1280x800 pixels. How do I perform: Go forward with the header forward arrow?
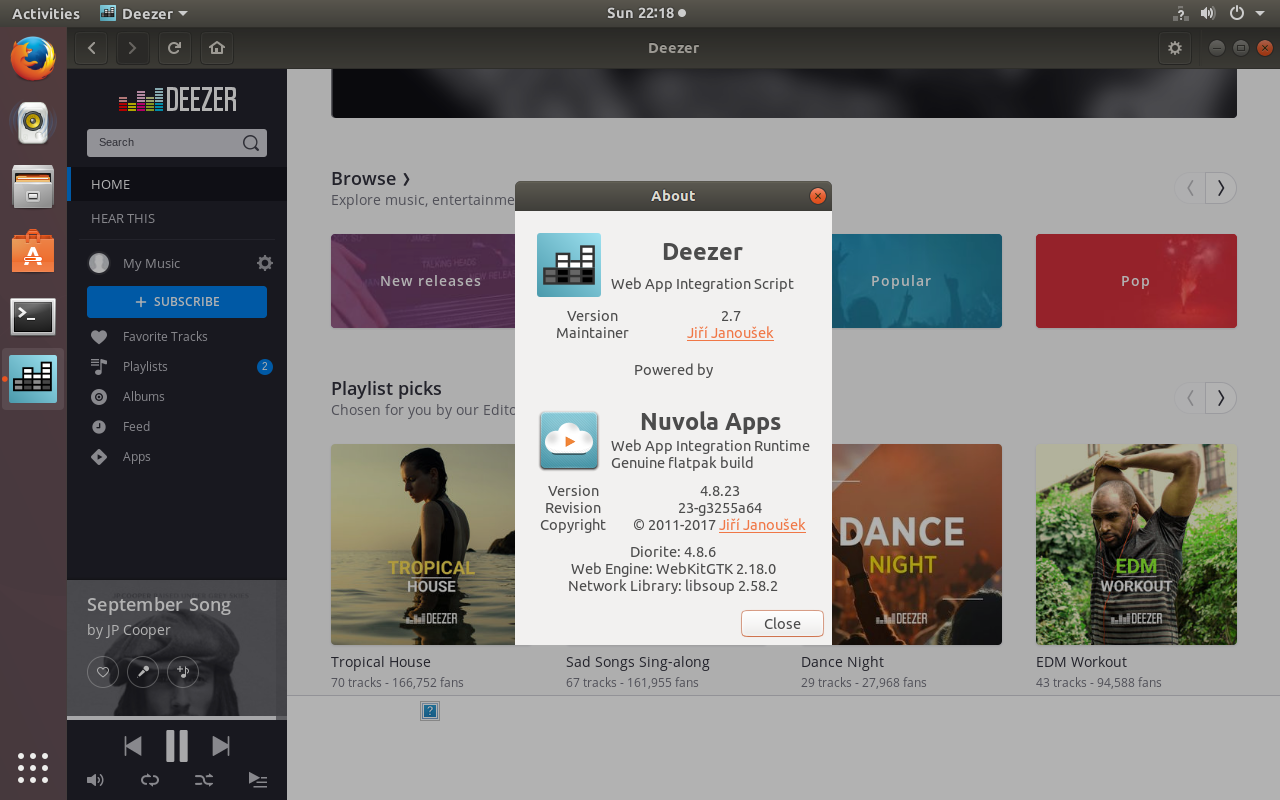(x=132, y=48)
